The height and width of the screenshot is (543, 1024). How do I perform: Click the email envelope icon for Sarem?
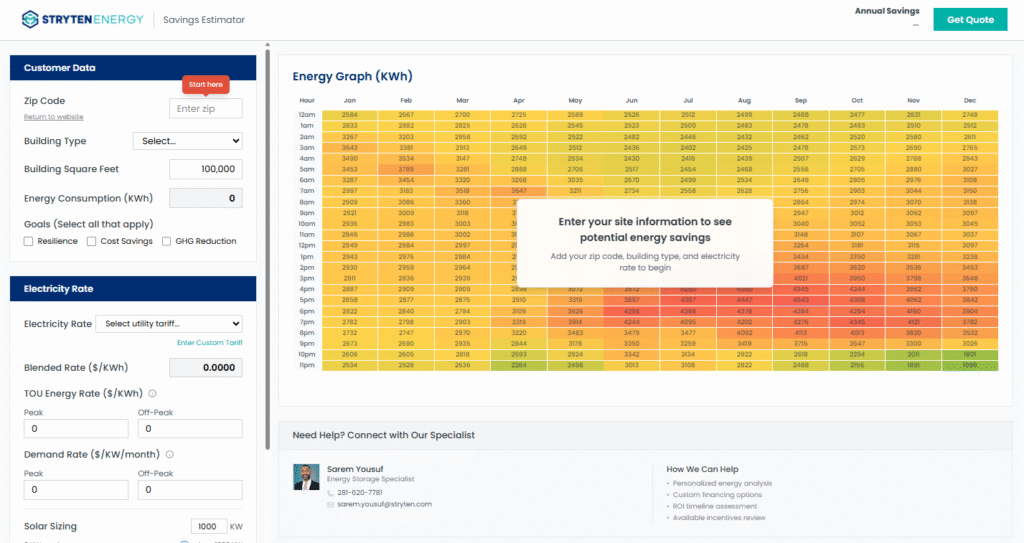331,504
